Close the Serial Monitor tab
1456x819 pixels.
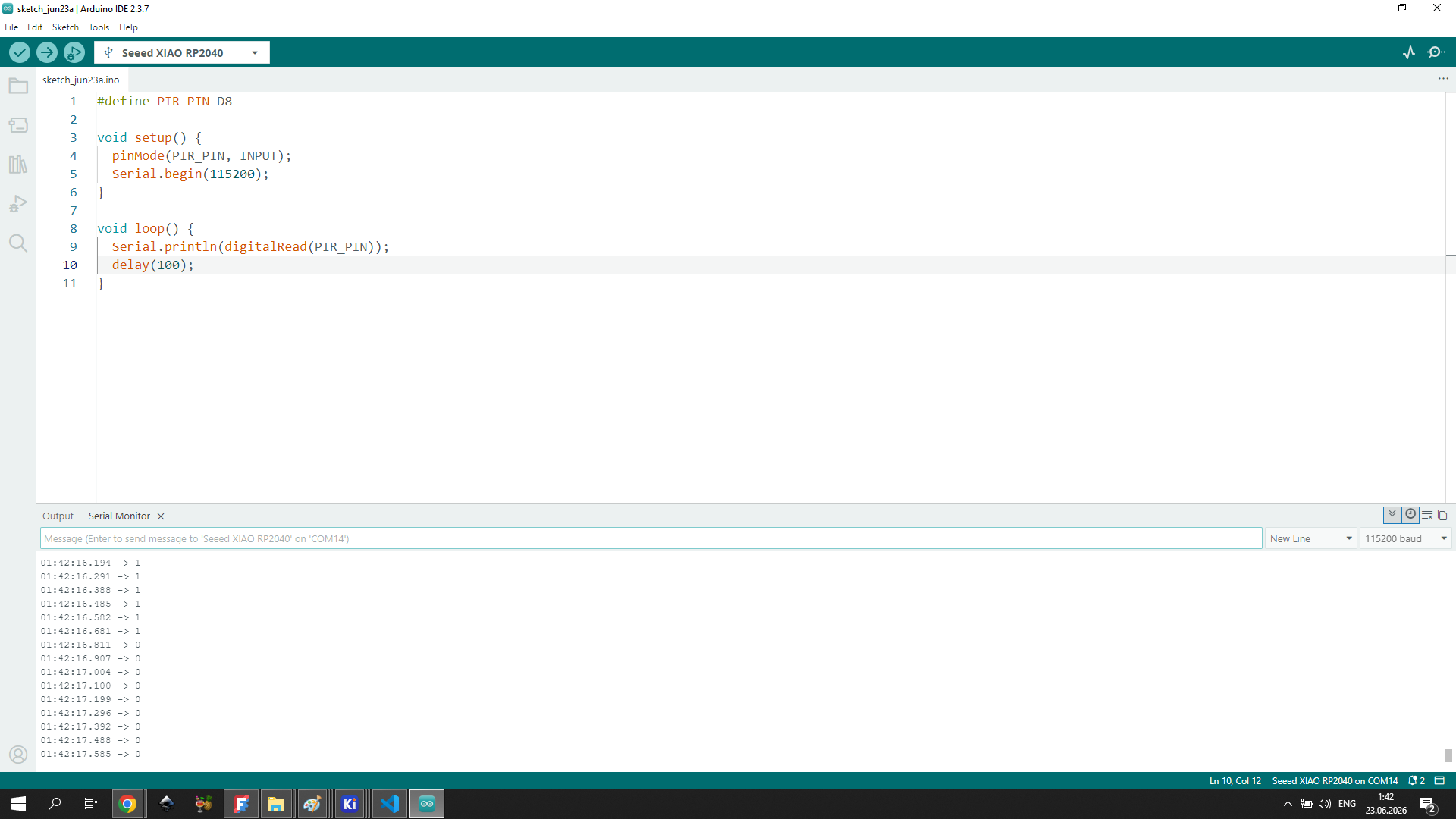[x=161, y=516]
